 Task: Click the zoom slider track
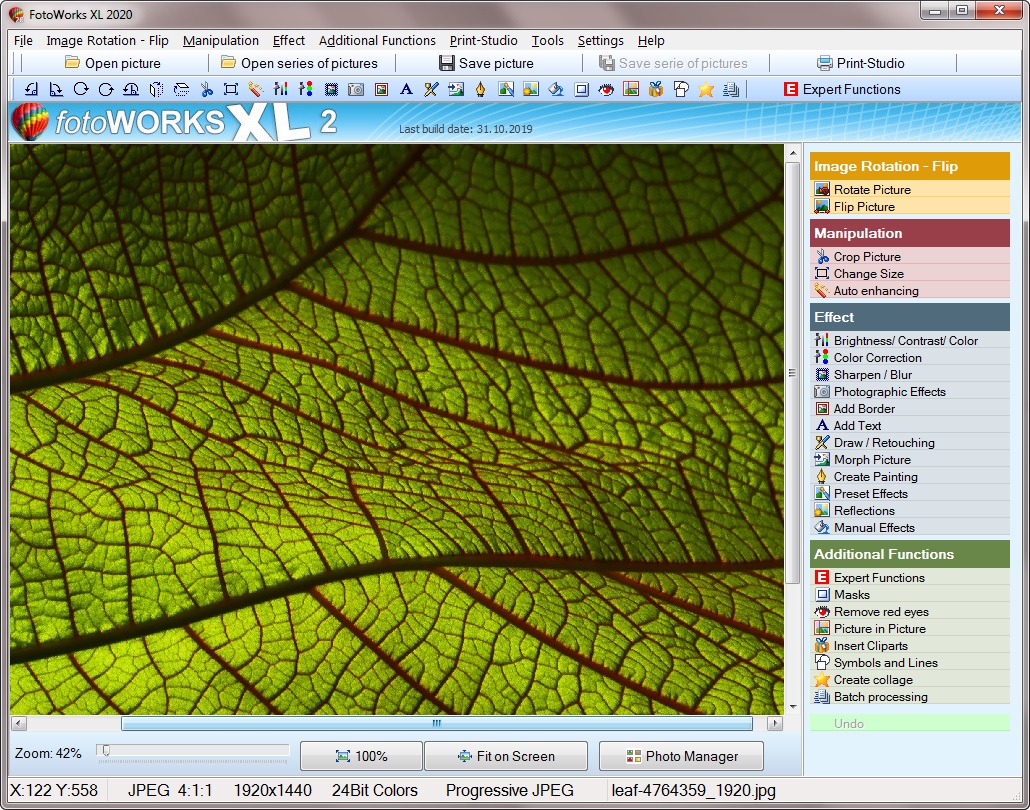tap(200, 750)
